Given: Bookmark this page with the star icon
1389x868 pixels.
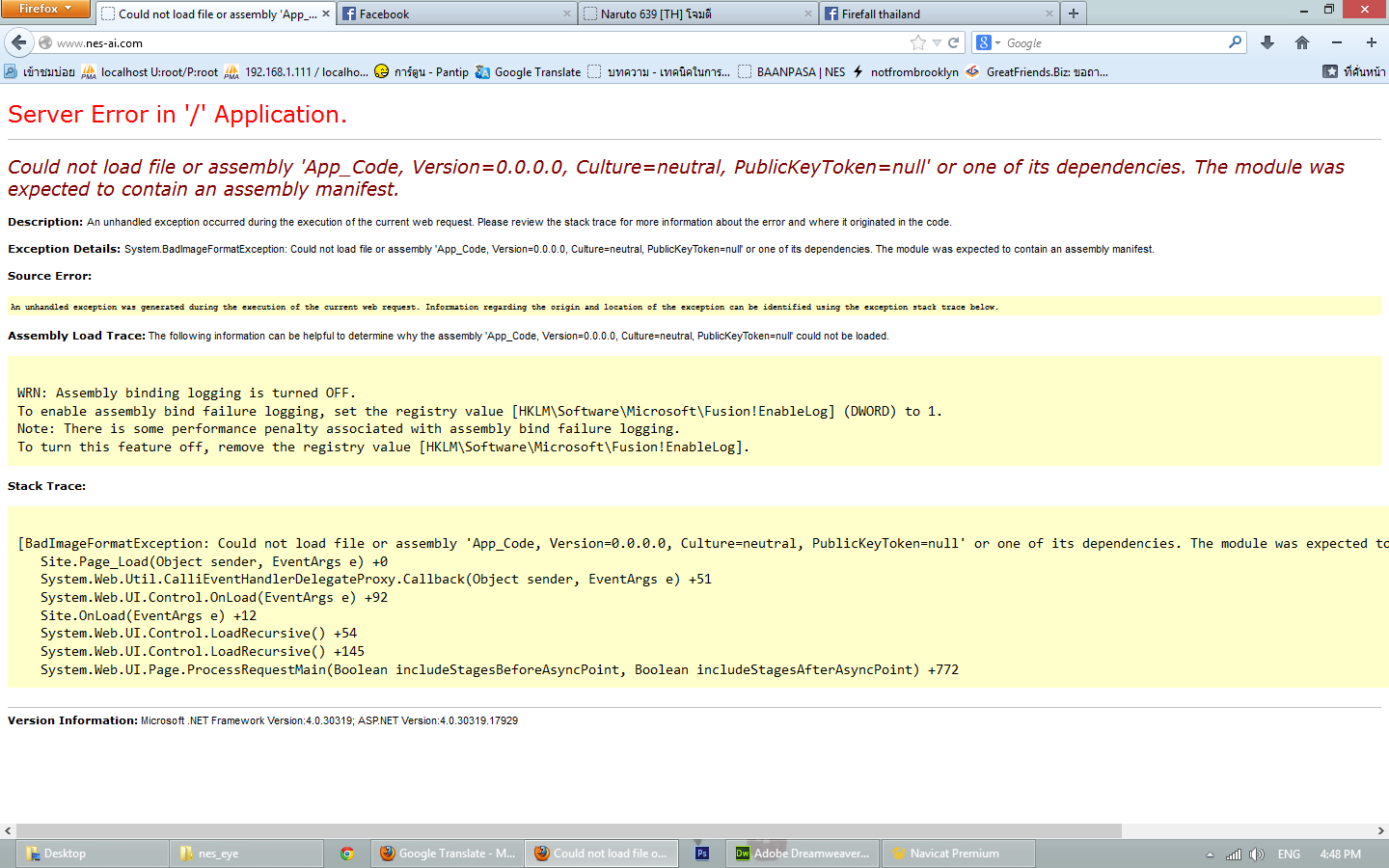Looking at the screenshot, I should pos(917,42).
